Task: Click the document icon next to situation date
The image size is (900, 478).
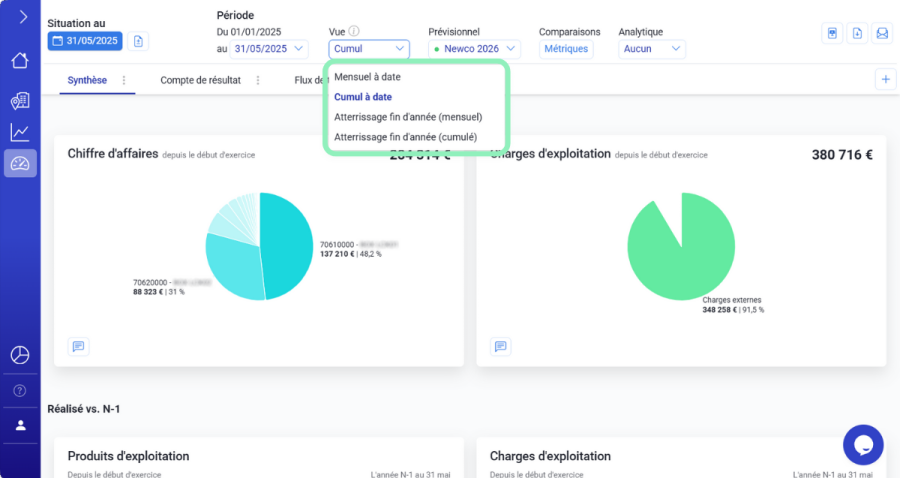Action: click(x=138, y=41)
